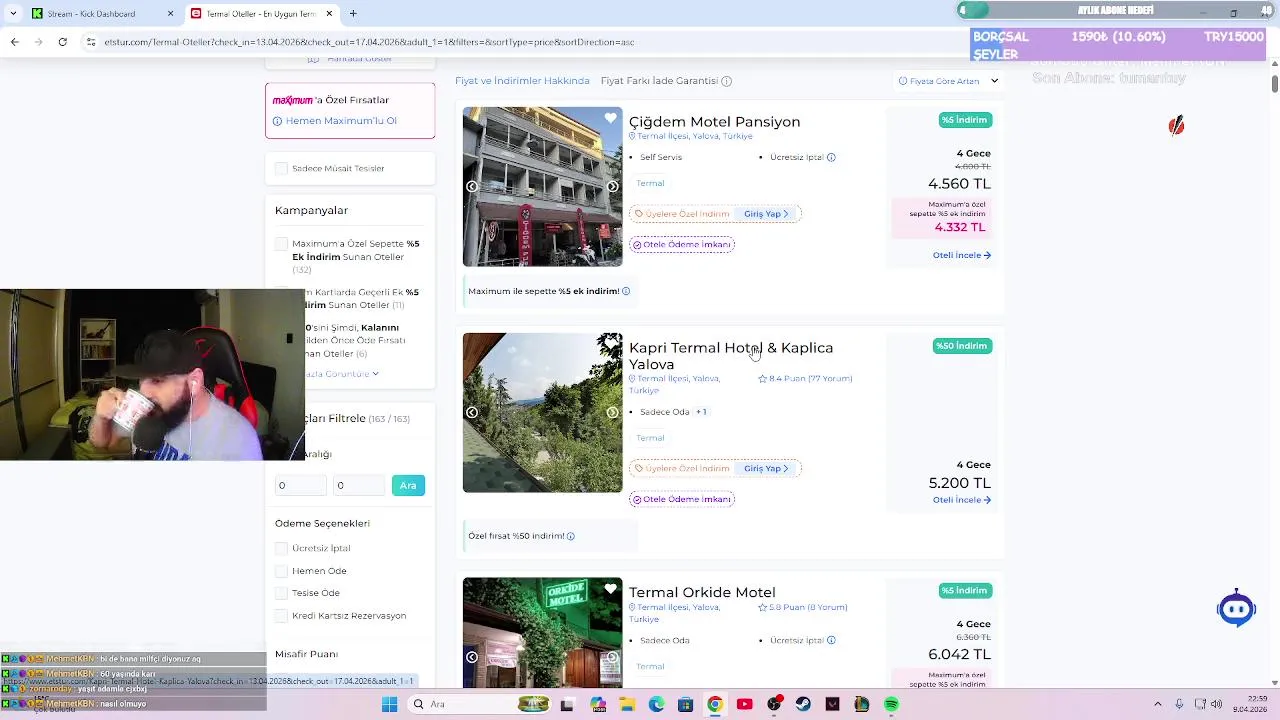Click maximum price input field
The width and height of the screenshot is (1280, 720).
click(x=359, y=485)
